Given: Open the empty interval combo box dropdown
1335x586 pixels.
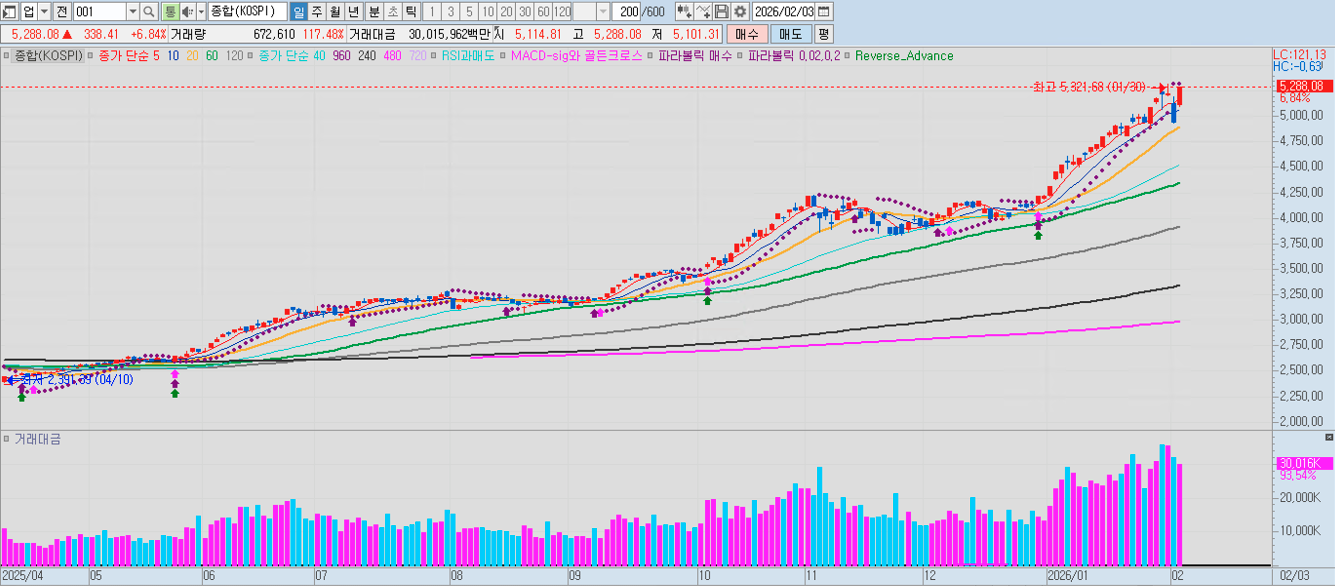Looking at the screenshot, I should click(603, 11).
